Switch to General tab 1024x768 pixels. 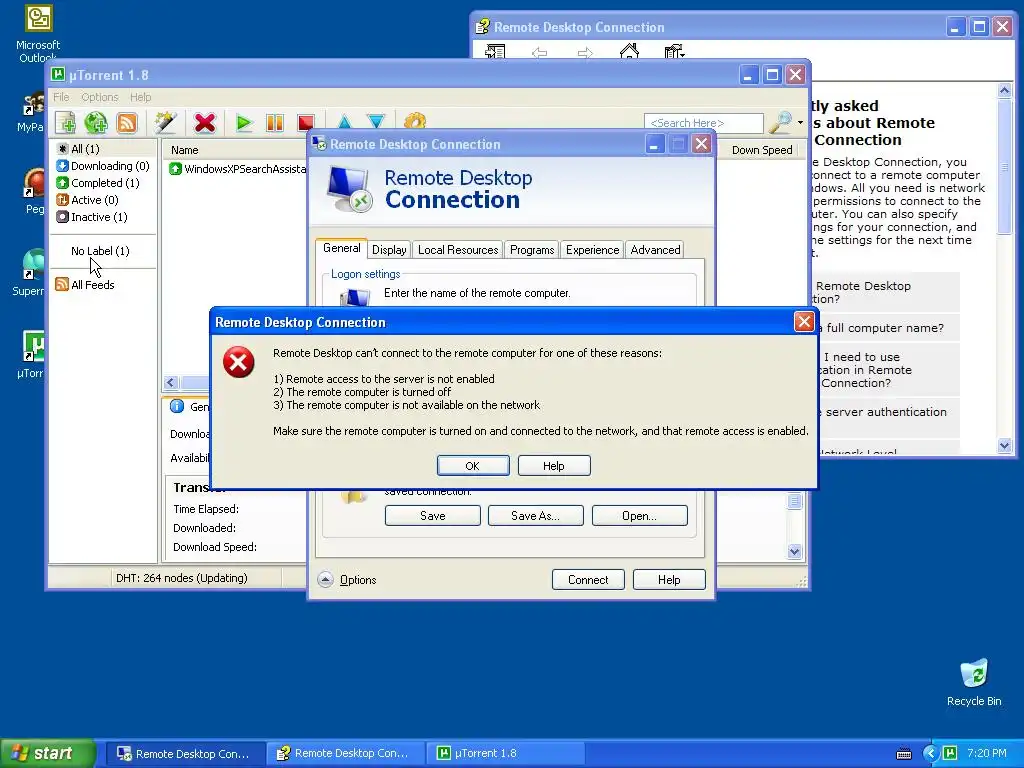[x=342, y=248]
